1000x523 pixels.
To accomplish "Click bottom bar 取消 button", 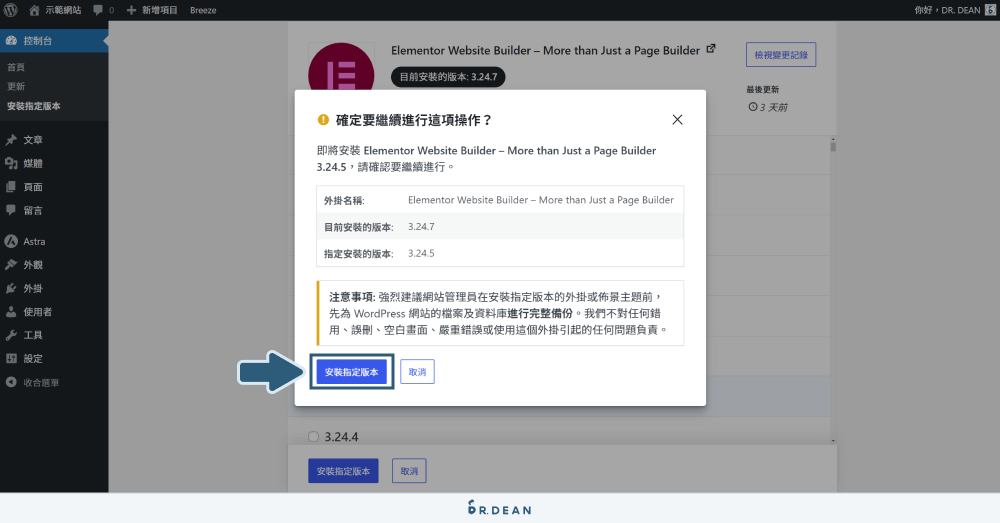I will coord(409,471).
